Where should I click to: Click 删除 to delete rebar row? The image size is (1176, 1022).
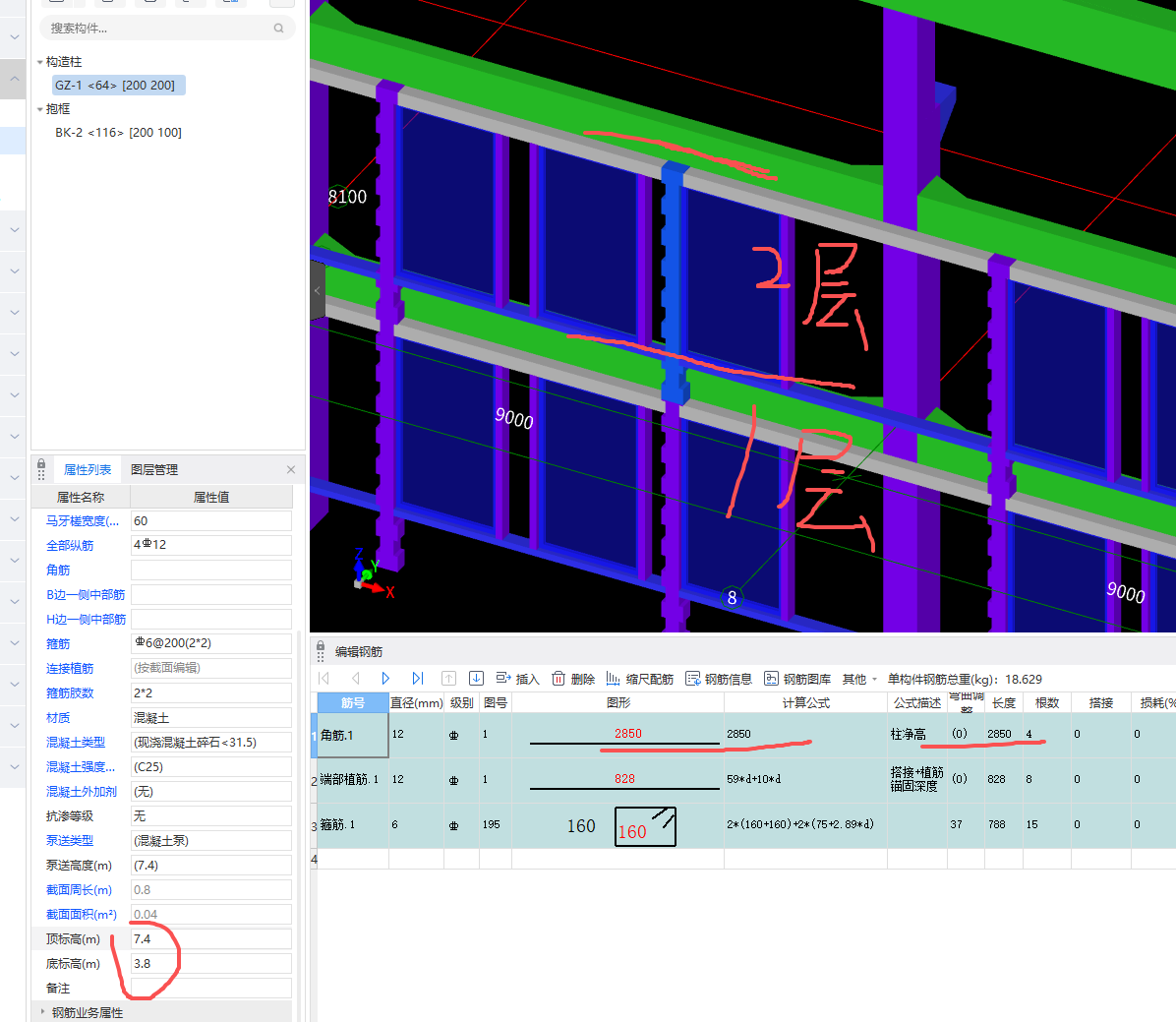(x=573, y=679)
